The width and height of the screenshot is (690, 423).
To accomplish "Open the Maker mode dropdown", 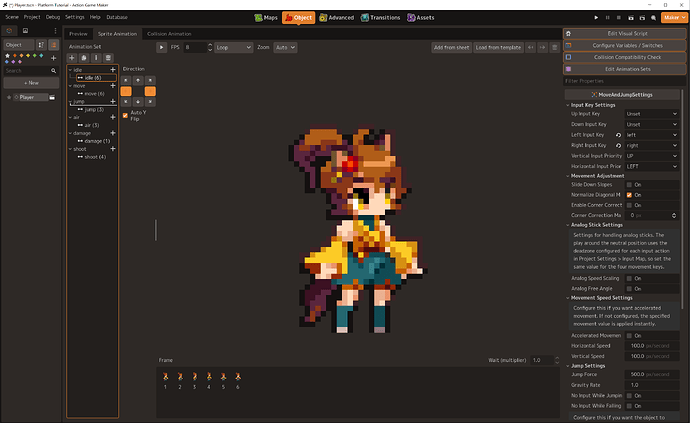I will coord(674,18).
